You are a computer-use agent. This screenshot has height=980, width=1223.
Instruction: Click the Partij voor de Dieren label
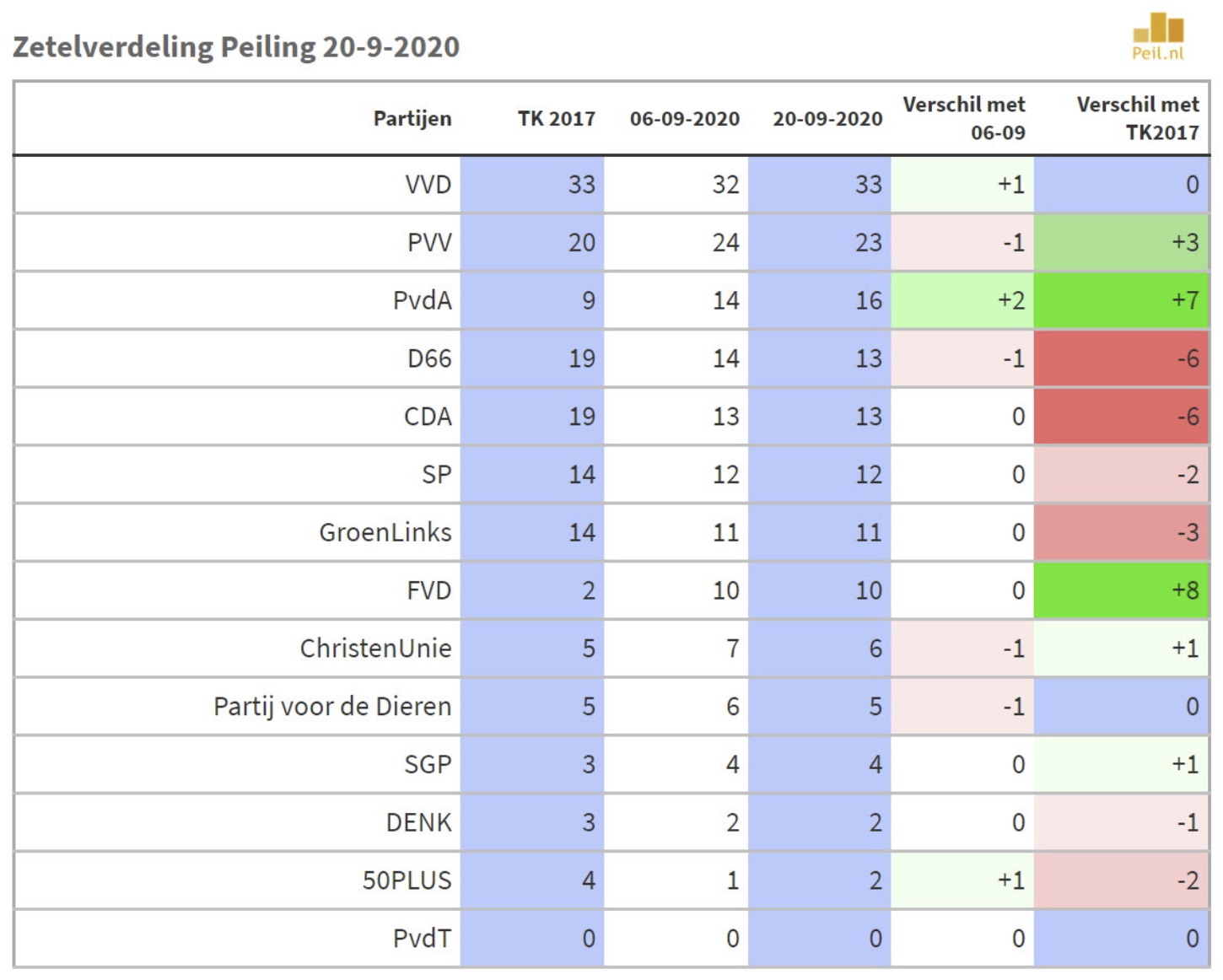point(332,706)
